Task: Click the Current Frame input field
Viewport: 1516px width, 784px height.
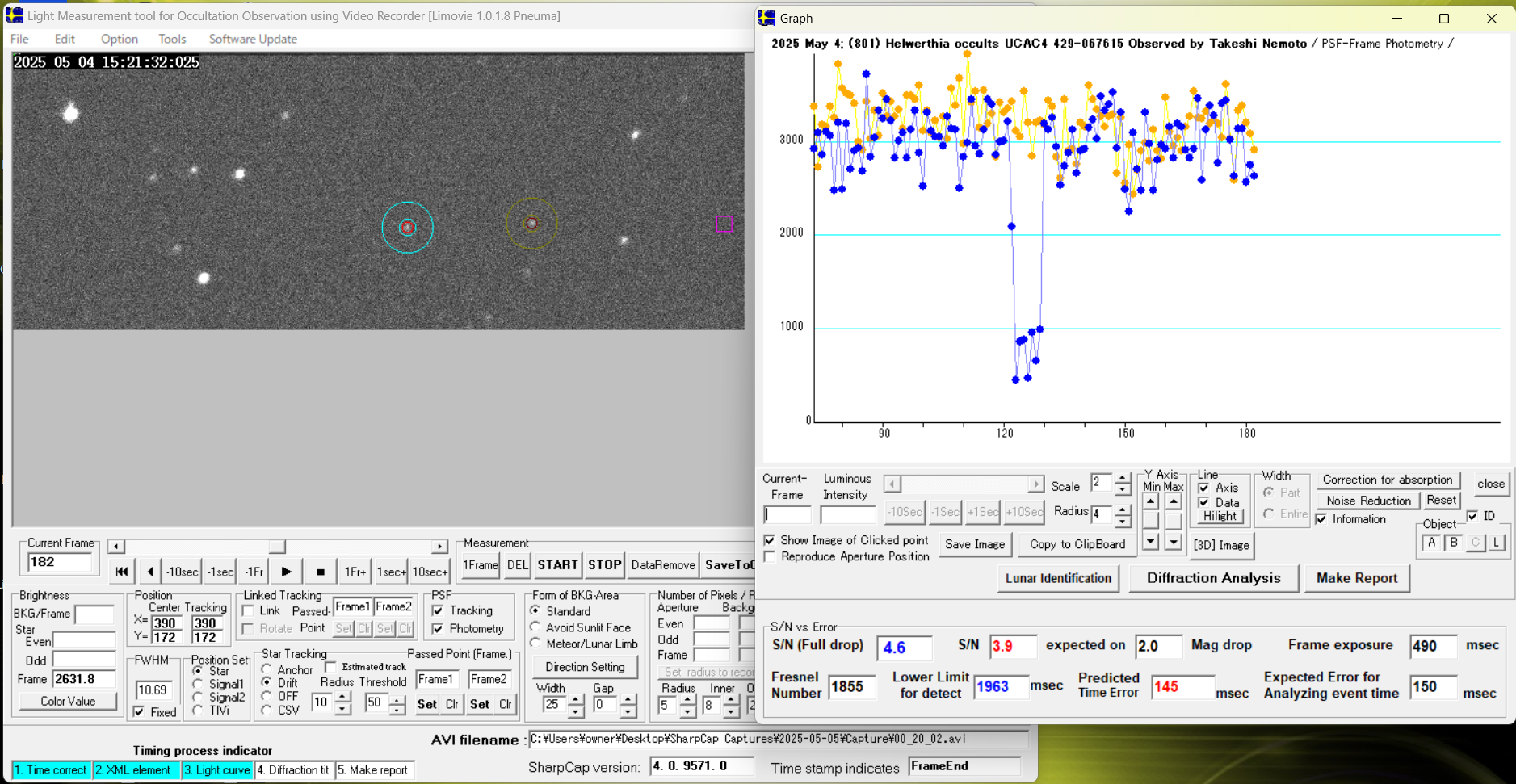Action: [59, 563]
